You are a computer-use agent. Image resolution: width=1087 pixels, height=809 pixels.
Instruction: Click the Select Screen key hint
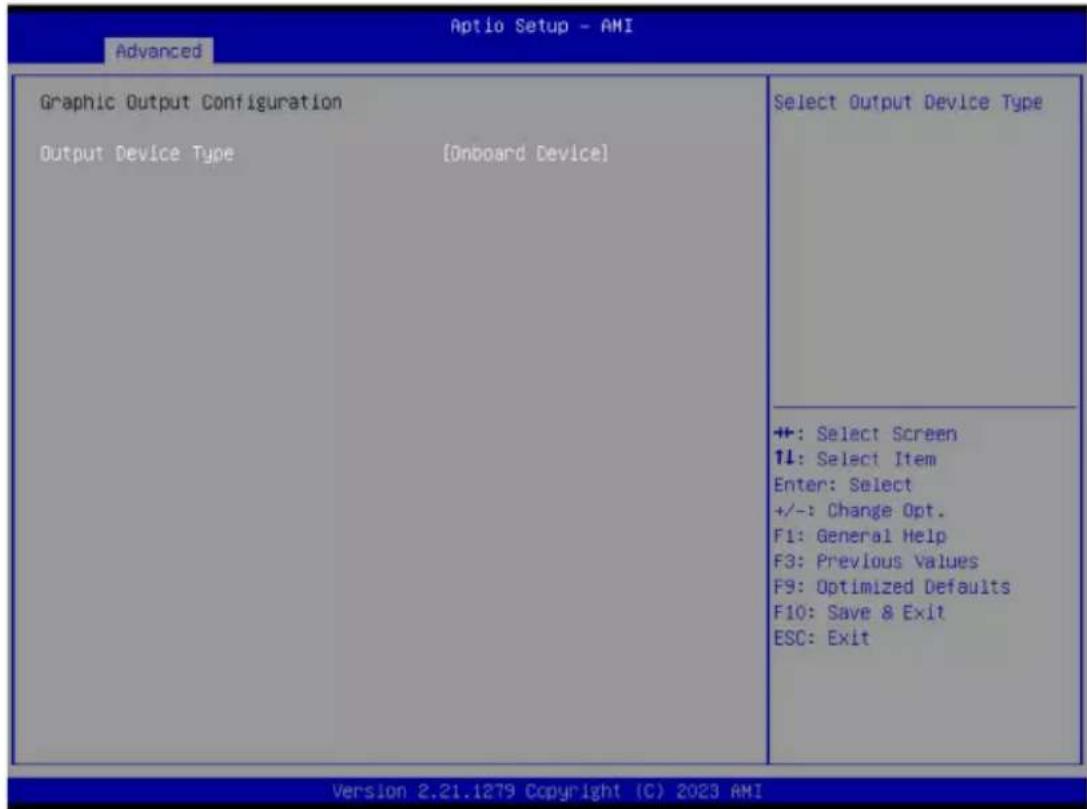click(865, 434)
